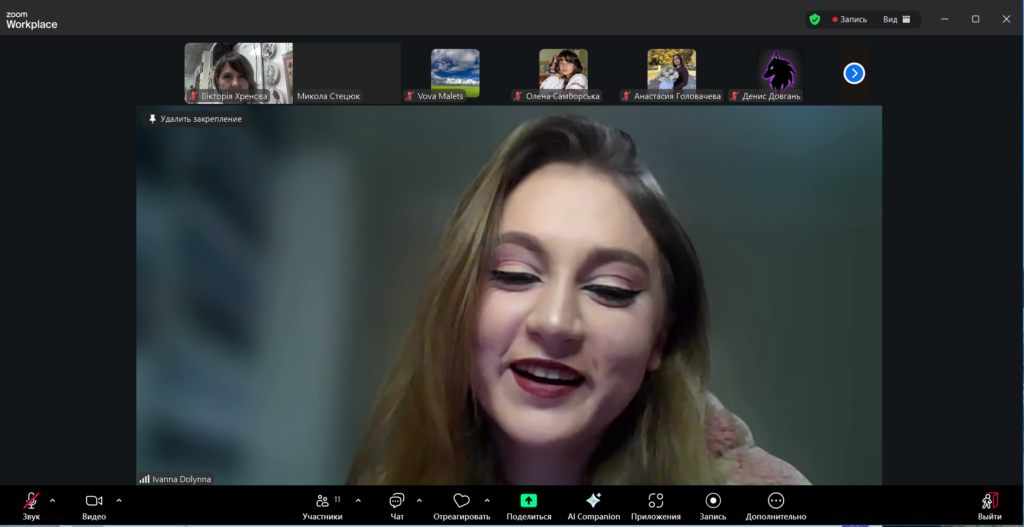This screenshot has width=1024, height=527.
Task: Select Олена Самборська's video thumbnail
Action: tap(563, 72)
